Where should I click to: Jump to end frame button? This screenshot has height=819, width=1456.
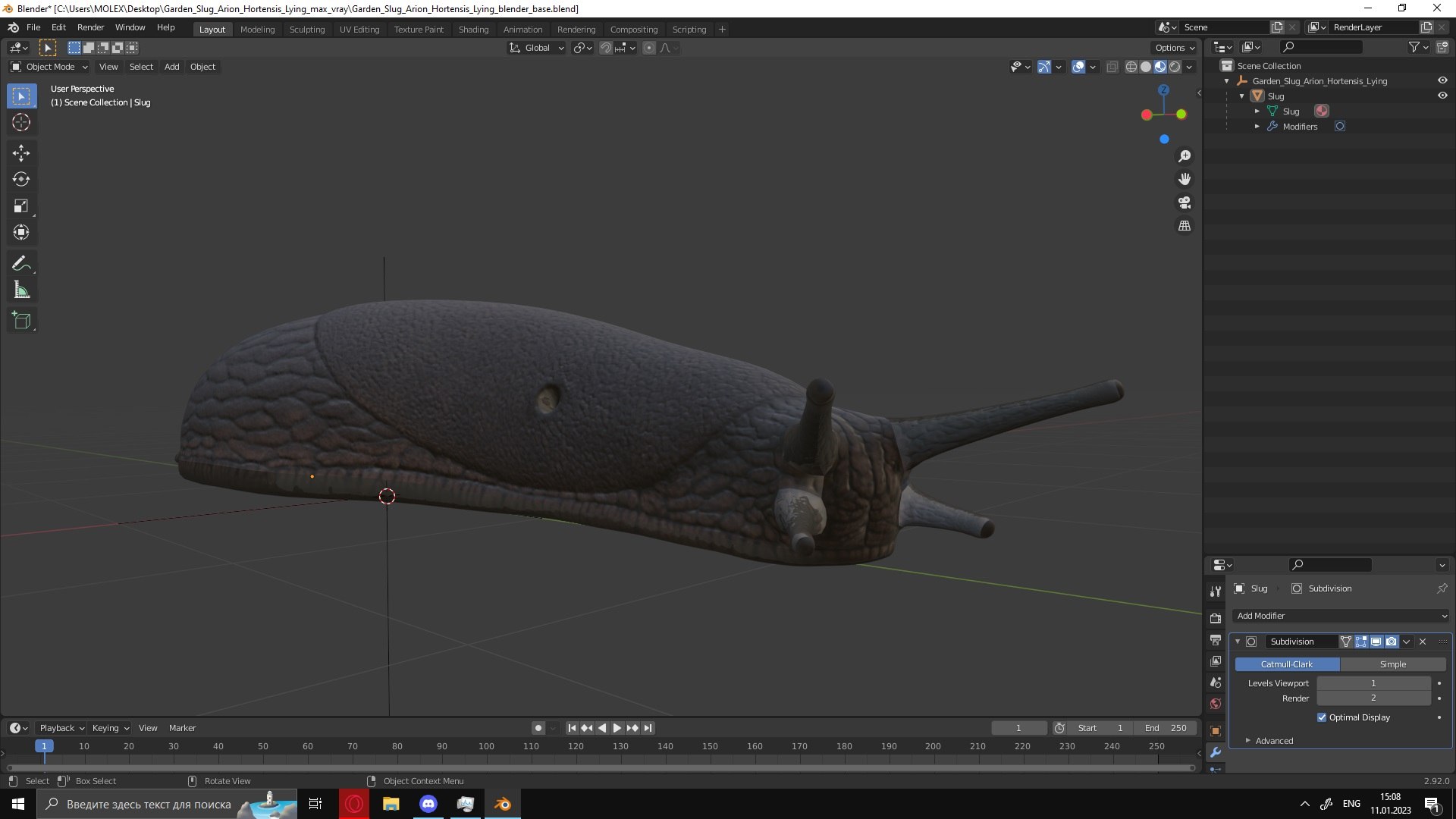(x=648, y=728)
